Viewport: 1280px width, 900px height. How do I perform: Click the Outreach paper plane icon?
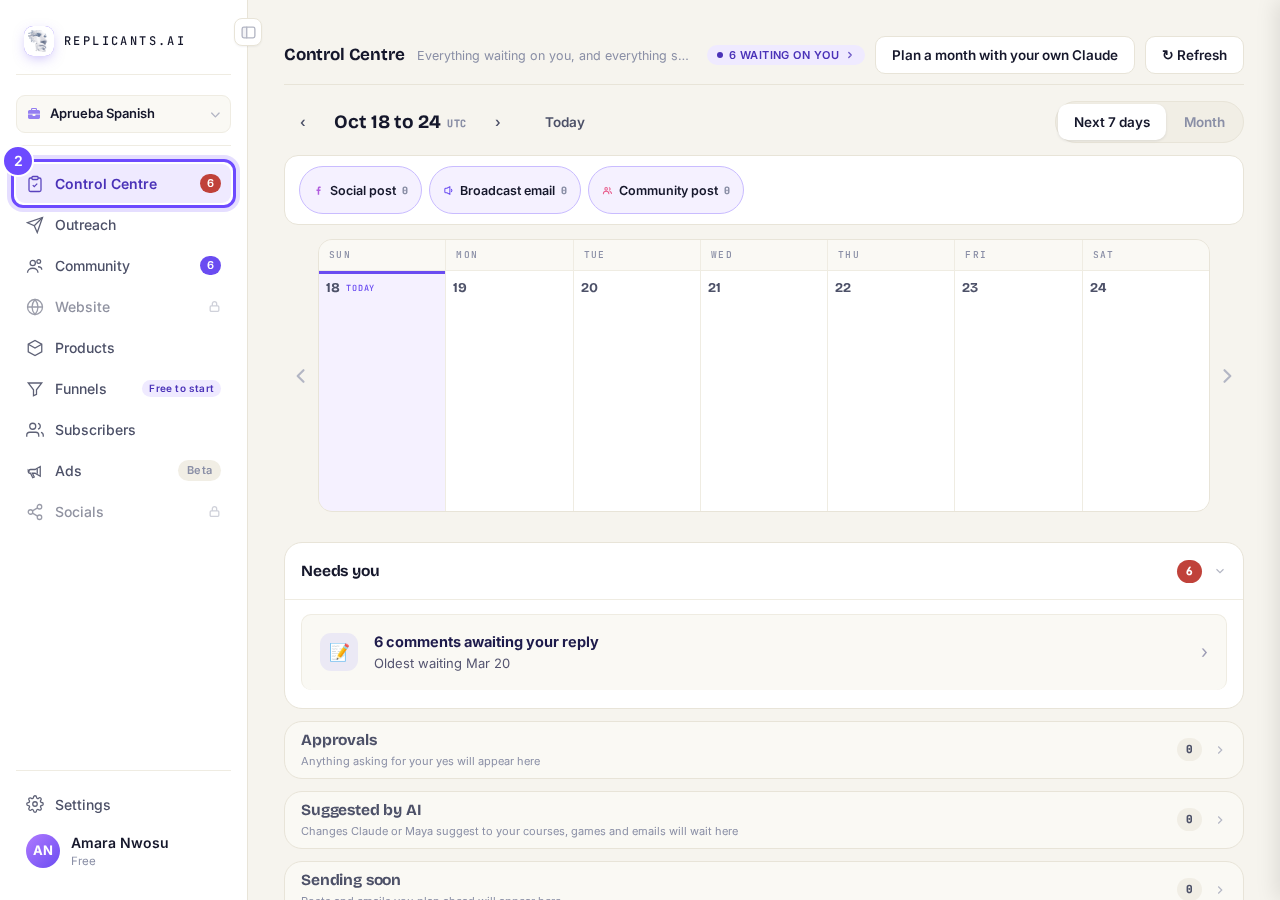point(35,225)
